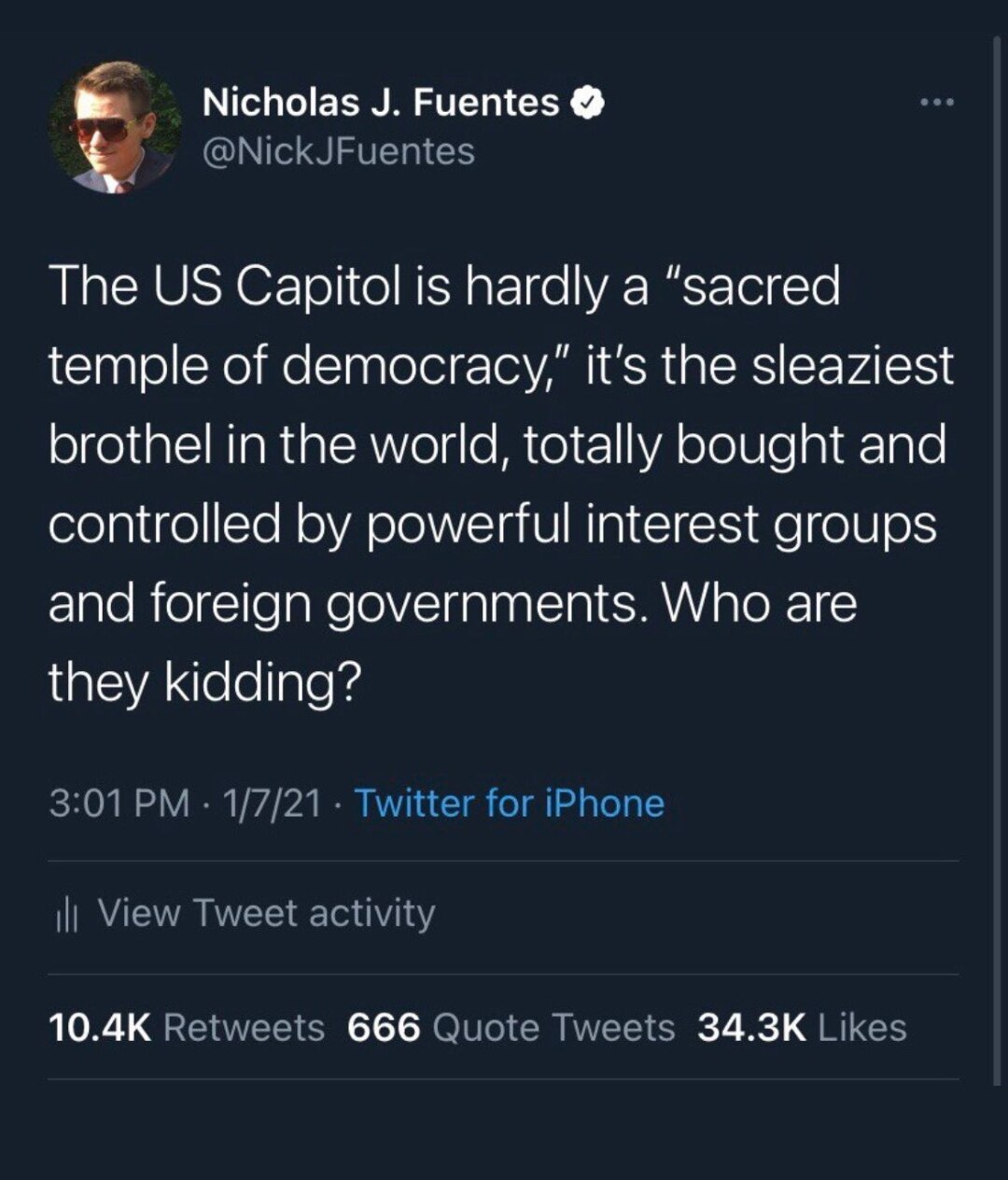Click the Twitter for iPhone link

tap(510, 803)
